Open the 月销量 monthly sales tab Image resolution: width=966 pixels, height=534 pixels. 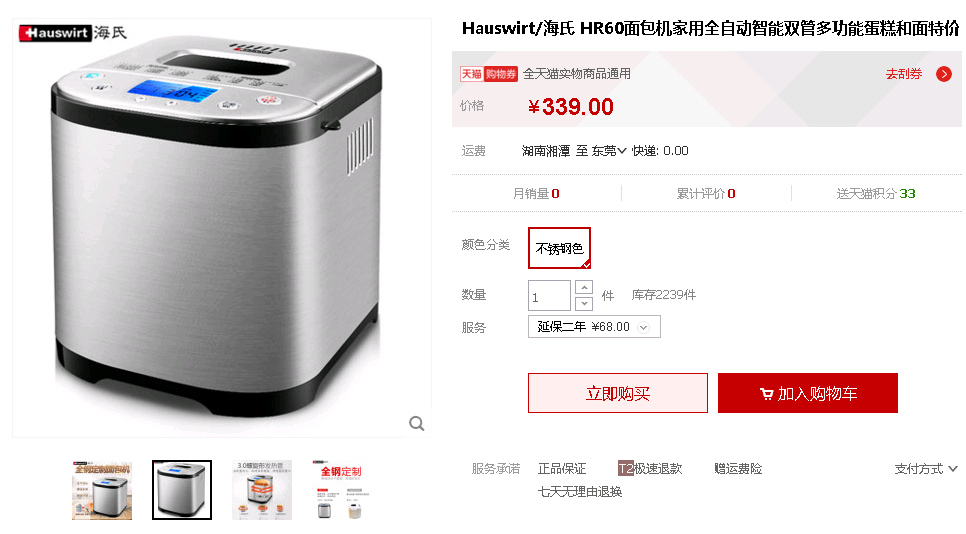tap(536, 193)
